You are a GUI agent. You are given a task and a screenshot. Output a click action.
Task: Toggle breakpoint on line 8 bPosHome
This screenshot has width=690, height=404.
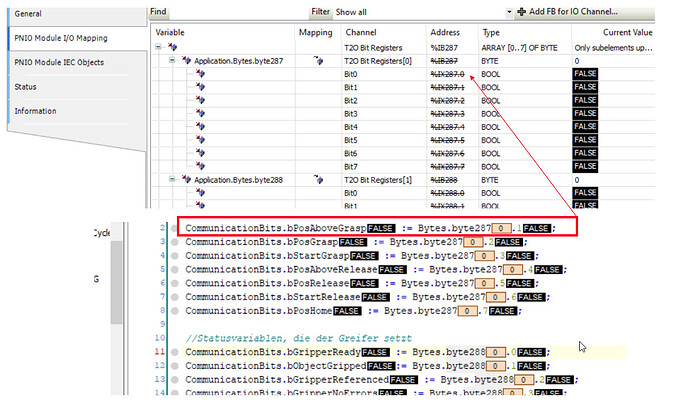[175, 311]
